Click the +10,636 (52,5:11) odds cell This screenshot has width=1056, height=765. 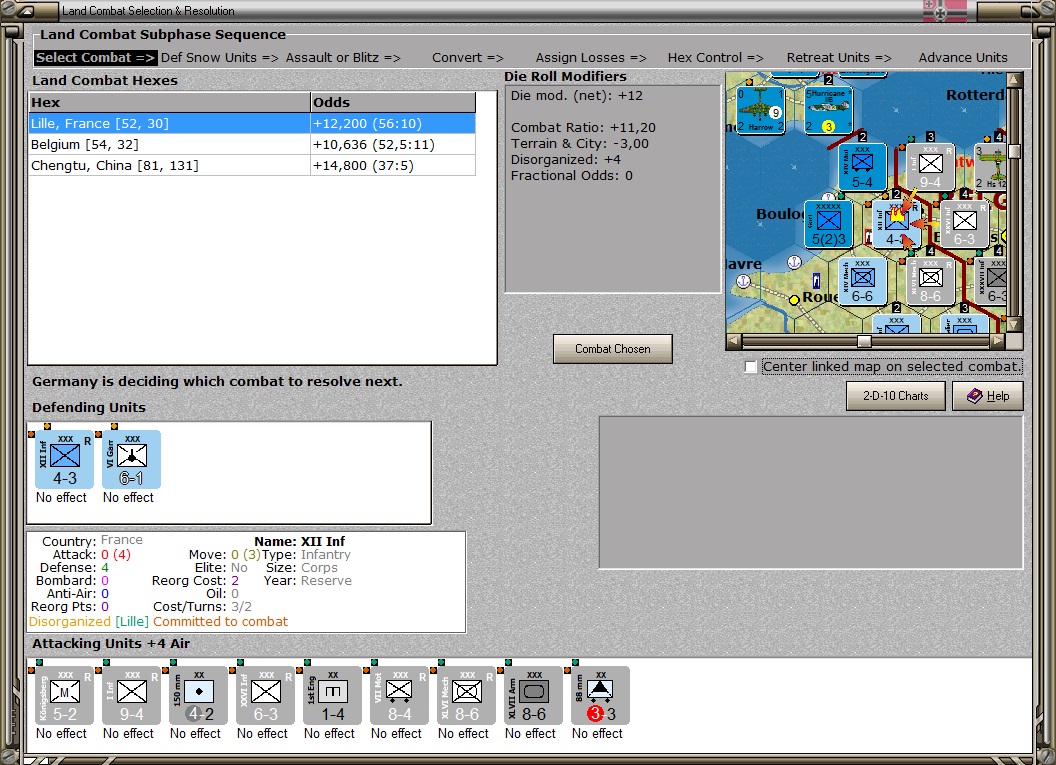point(393,144)
